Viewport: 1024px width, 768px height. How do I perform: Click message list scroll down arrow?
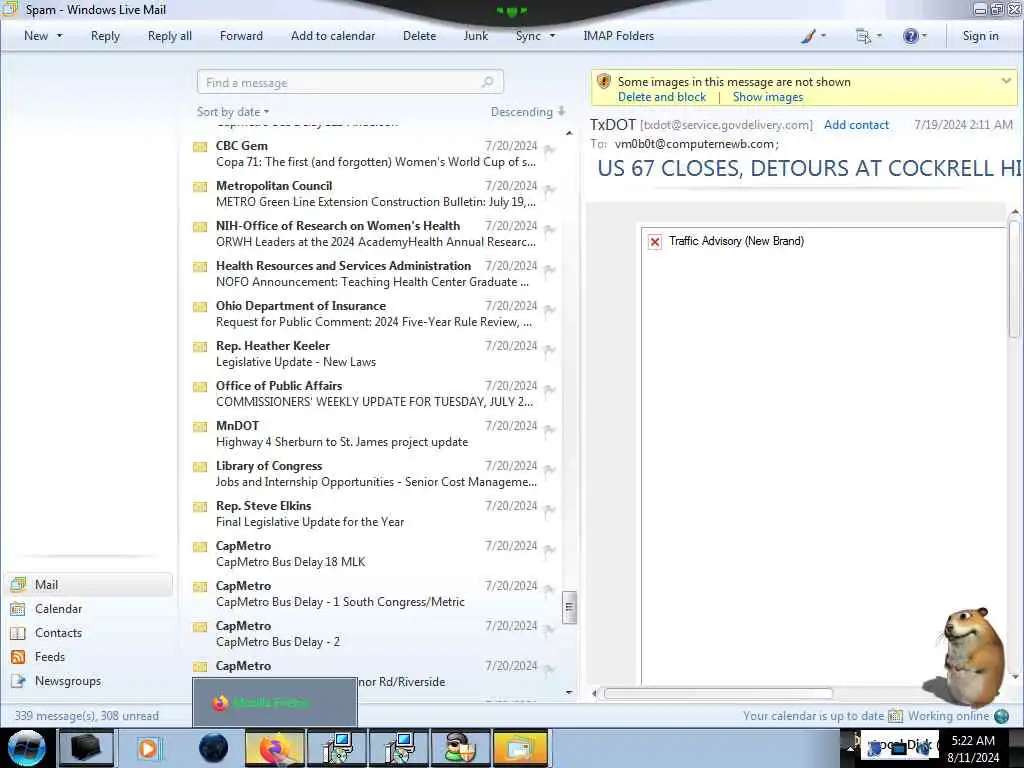coord(569,692)
